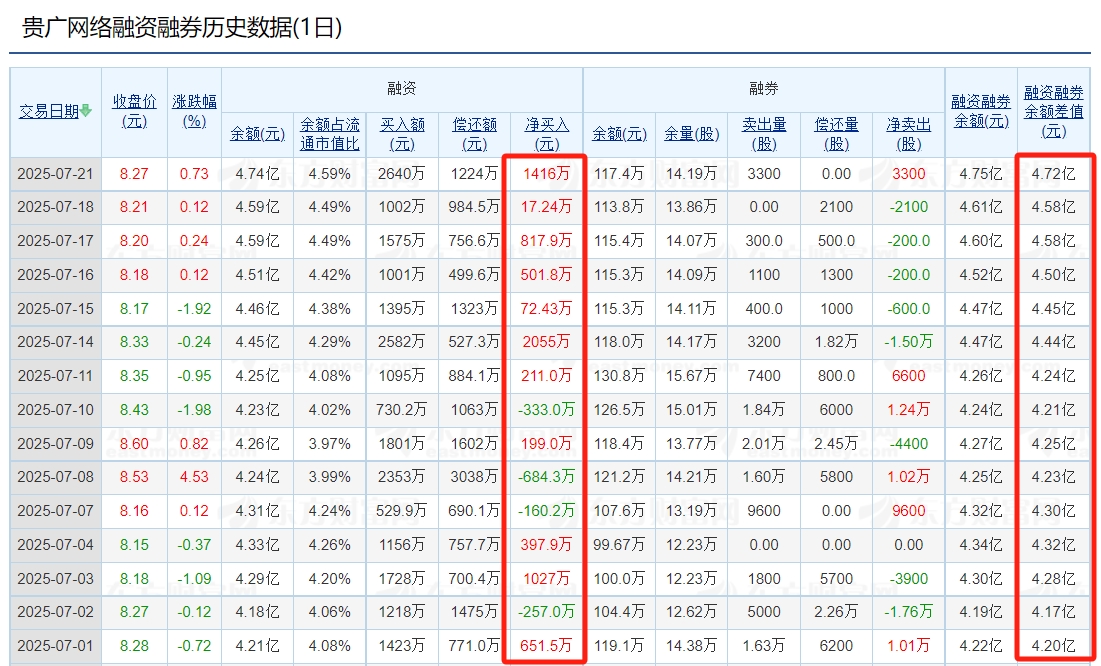Click repay volume 2.45万
This screenshot has width=1101, height=666.
[836, 443]
